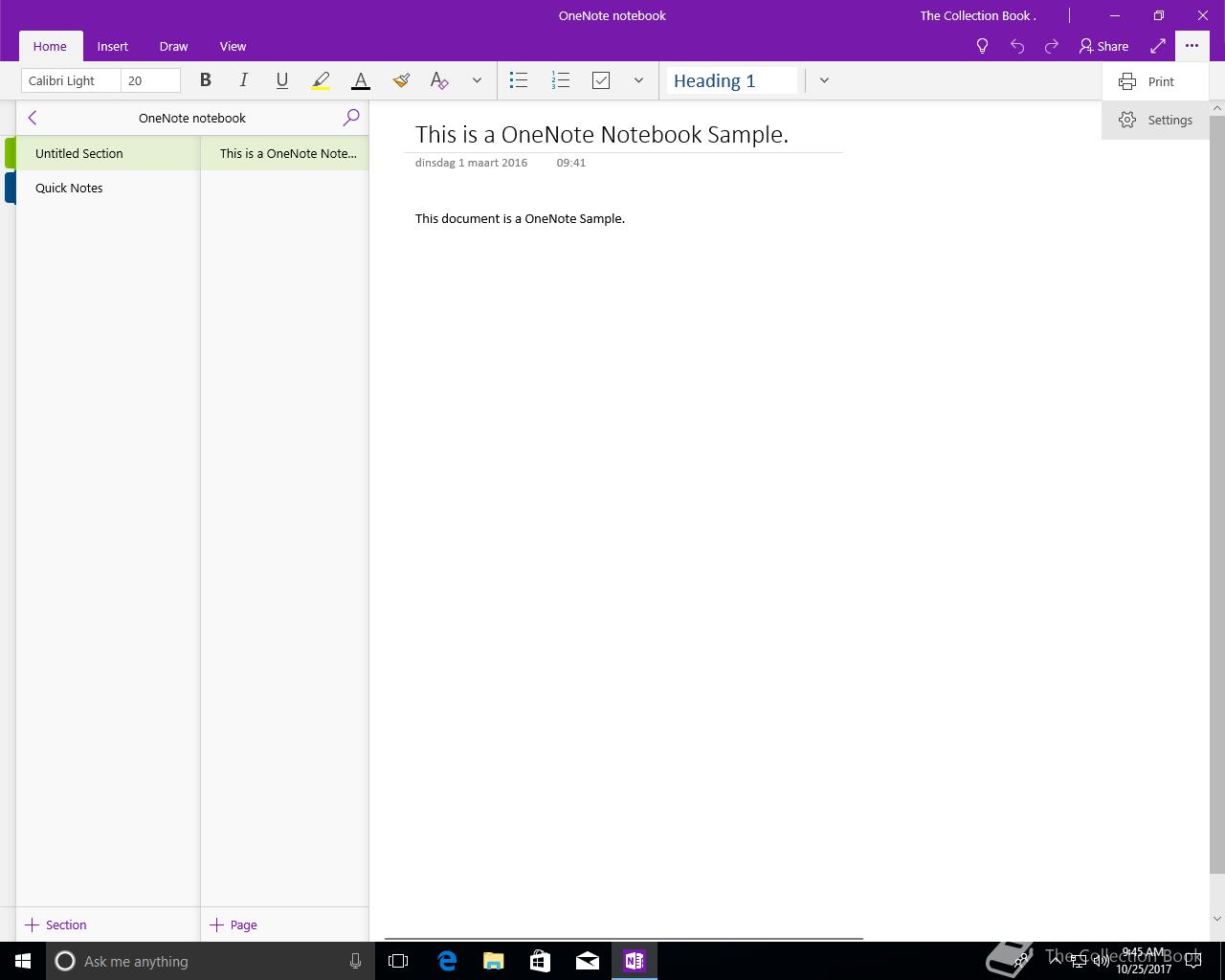
Task: Open Mail app from taskbar
Action: (588, 961)
